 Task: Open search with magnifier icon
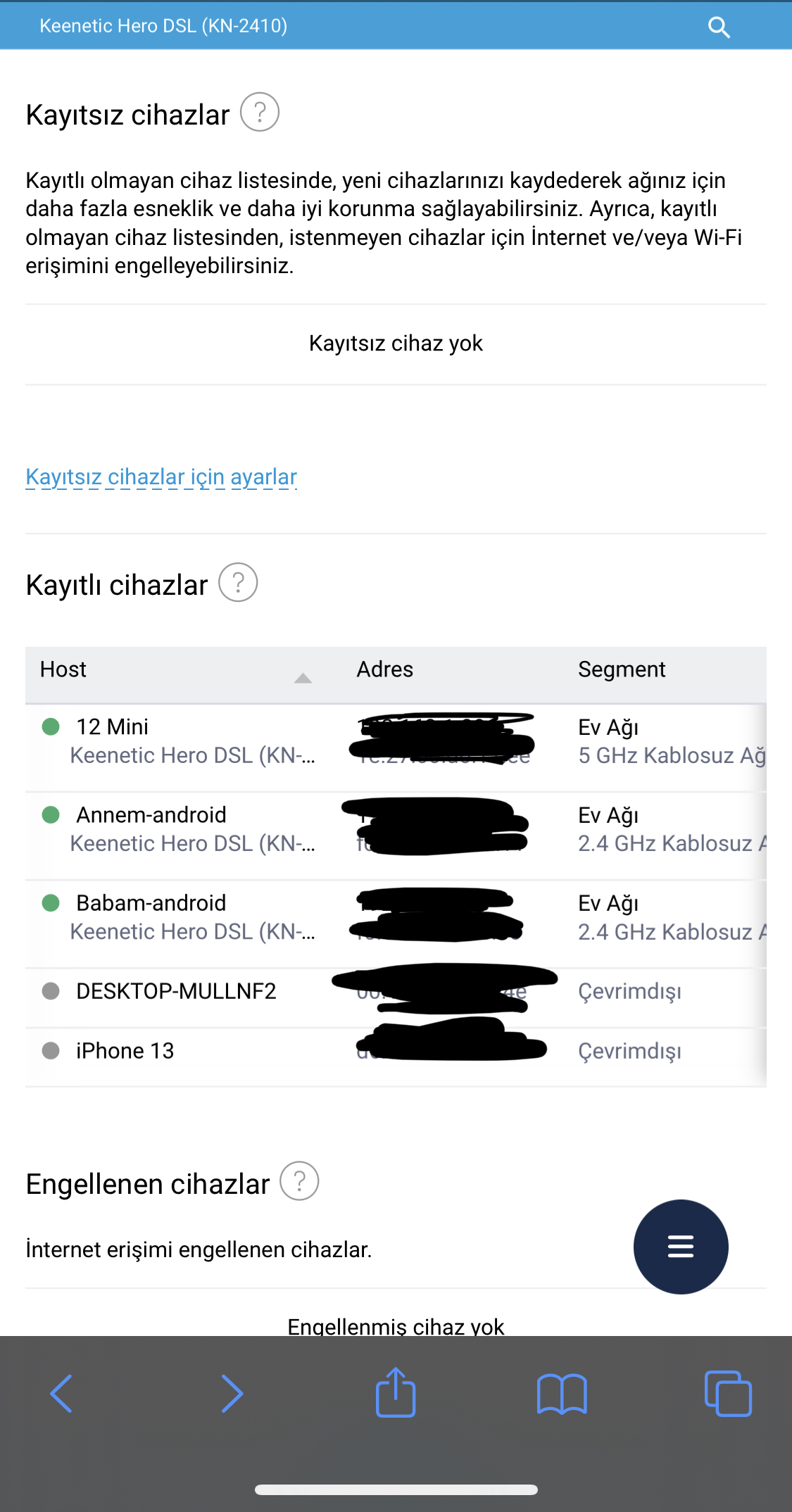click(x=719, y=27)
